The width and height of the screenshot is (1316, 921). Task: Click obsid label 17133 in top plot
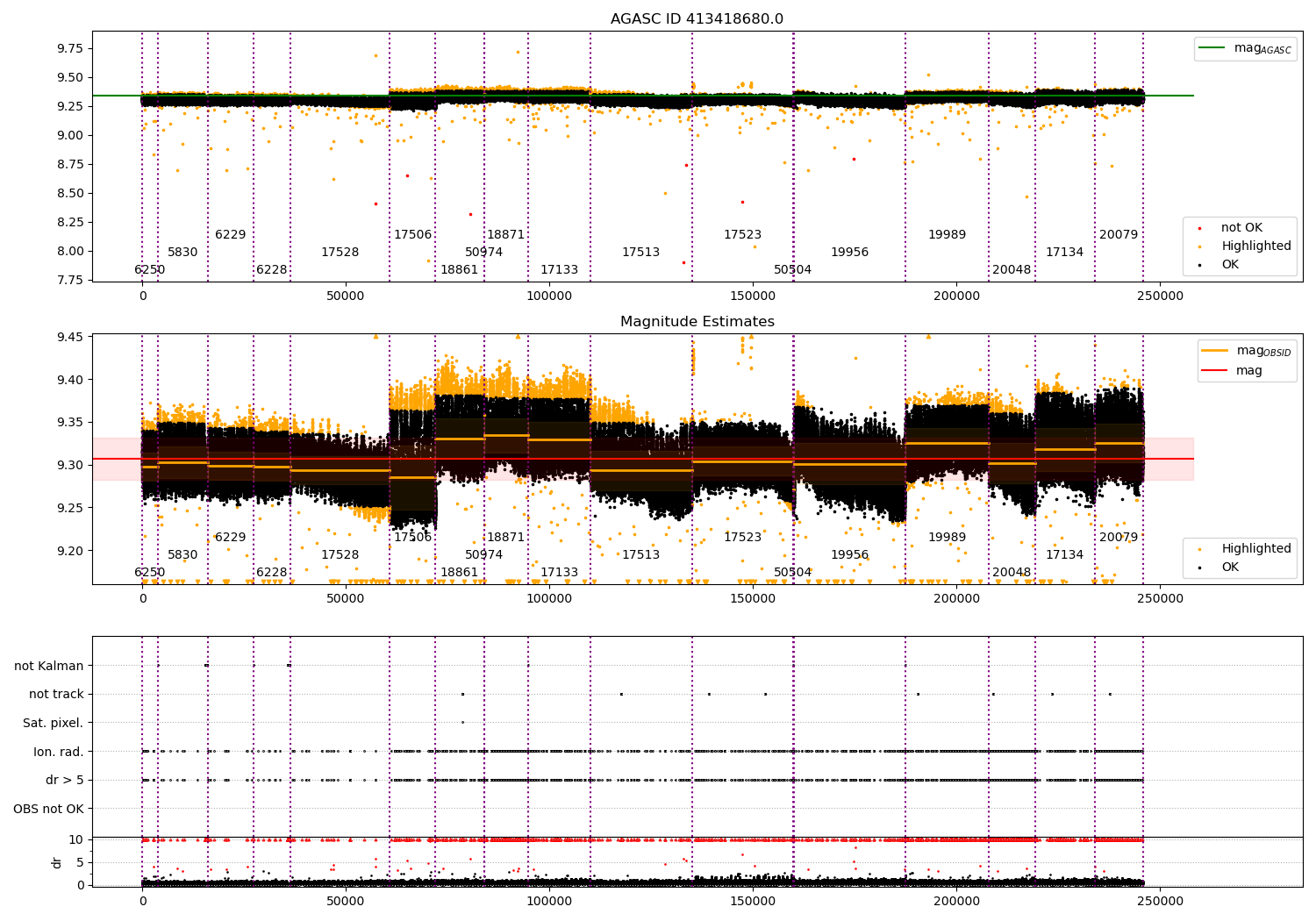click(x=559, y=269)
